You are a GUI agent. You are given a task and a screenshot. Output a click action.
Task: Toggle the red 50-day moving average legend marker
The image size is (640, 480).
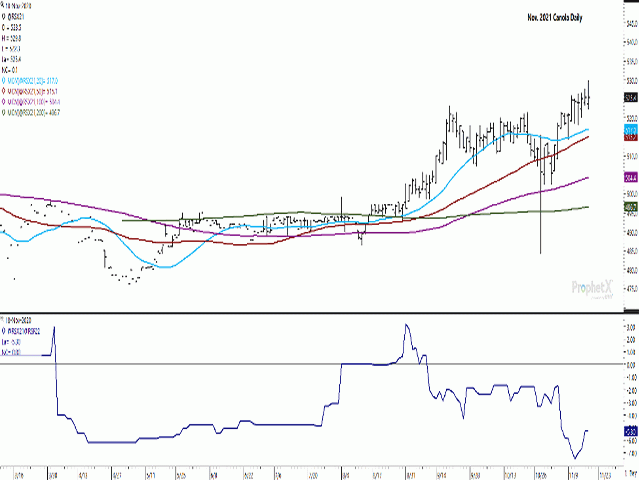coord(4,91)
